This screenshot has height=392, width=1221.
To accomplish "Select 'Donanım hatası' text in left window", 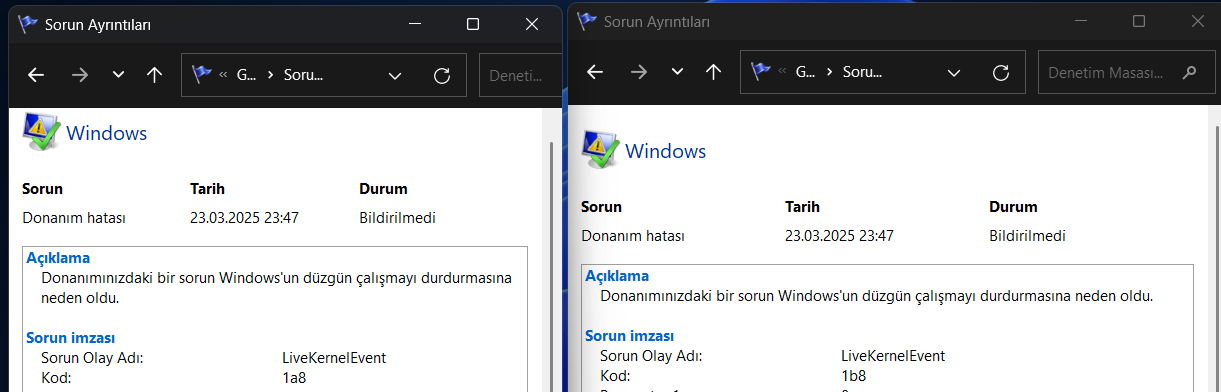I will [74, 217].
